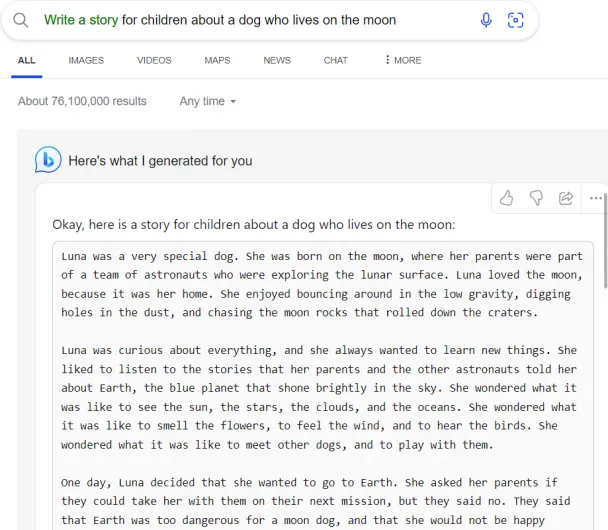The height and width of the screenshot is (530, 608).
Task: Switch to the CHAT tab
Action: pyautogui.click(x=336, y=60)
